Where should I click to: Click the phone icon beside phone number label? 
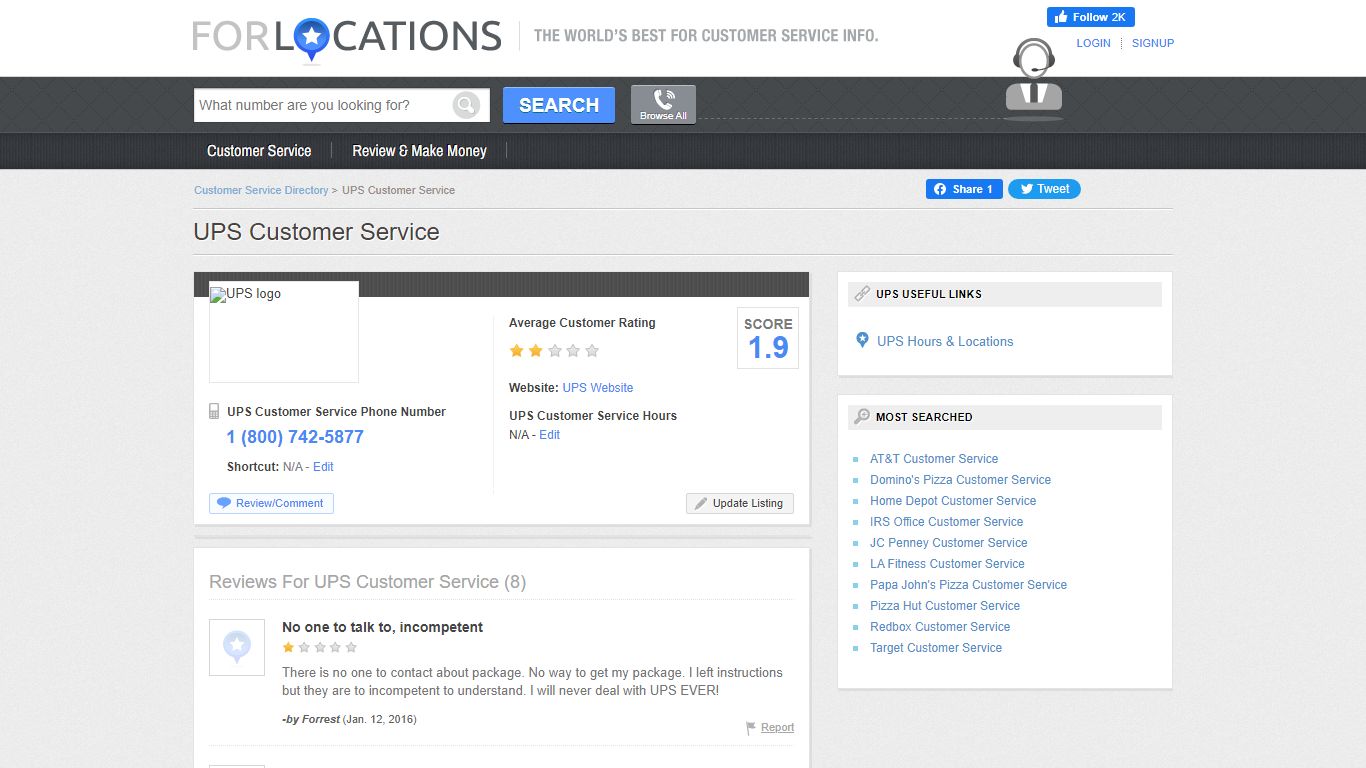tap(214, 411)
